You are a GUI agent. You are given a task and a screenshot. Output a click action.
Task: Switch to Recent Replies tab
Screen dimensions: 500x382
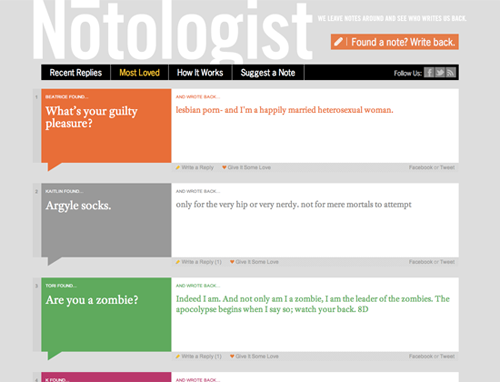[76, 72]
